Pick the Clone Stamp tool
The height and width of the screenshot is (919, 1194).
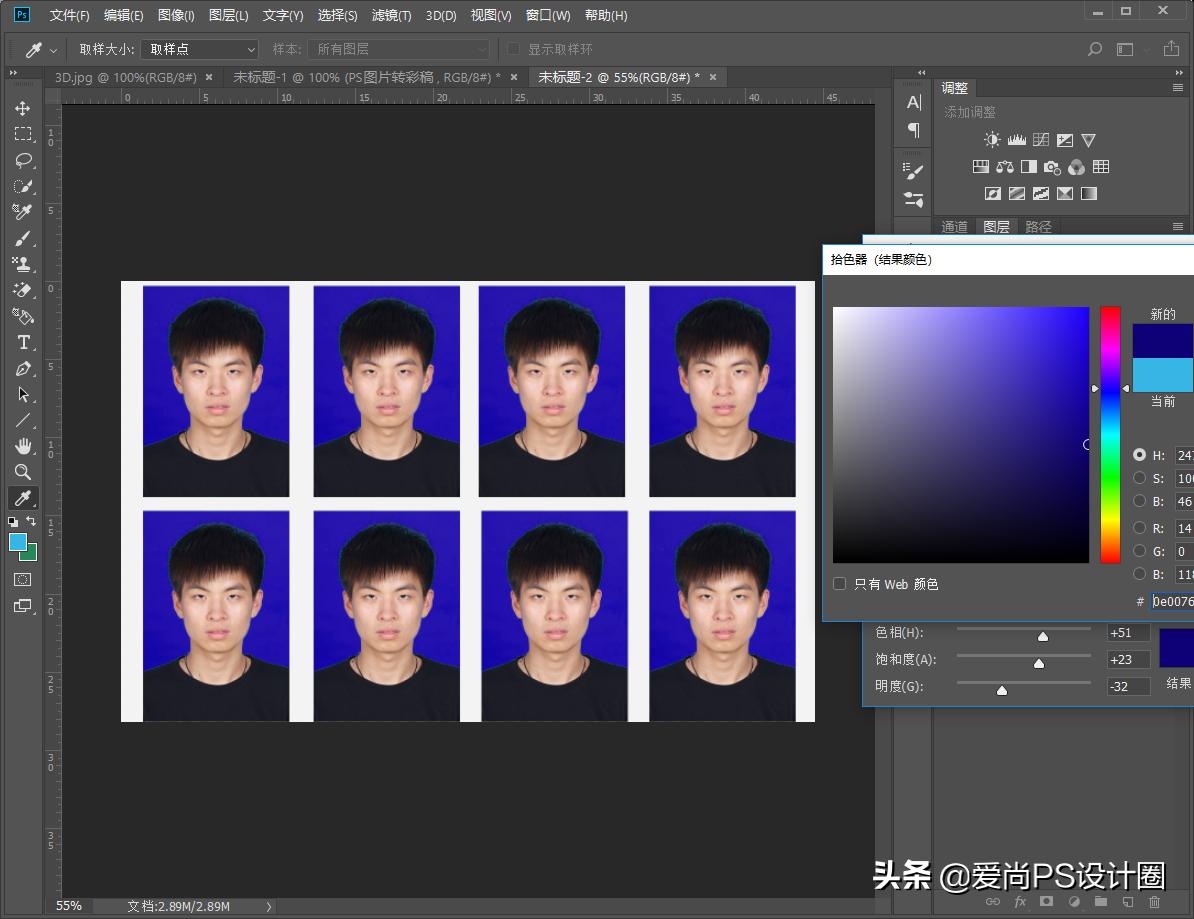pyautogui.click(x=22, y=264)
